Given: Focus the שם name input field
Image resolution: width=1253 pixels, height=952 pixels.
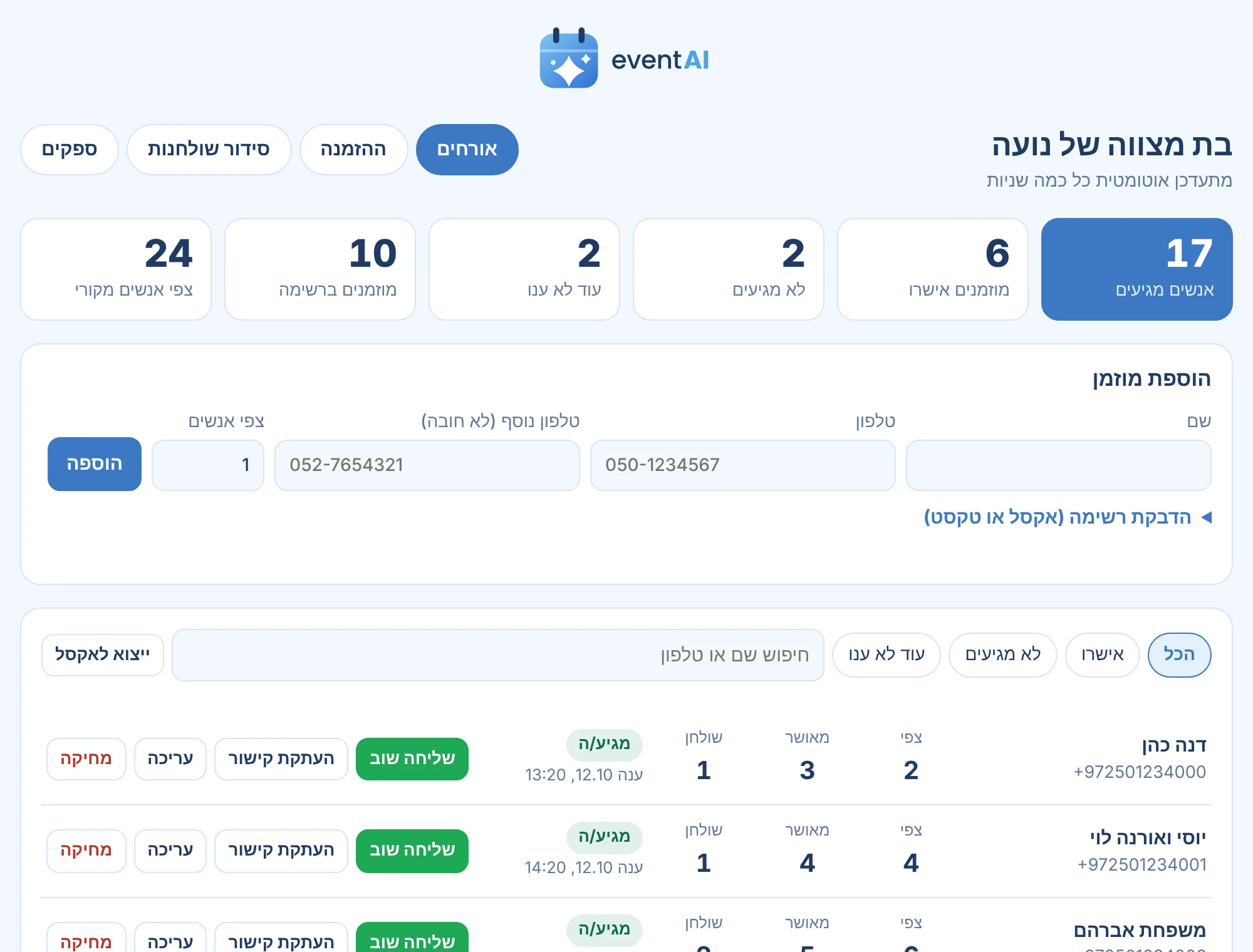Looking at the screenshot, I should [1058, 465].
